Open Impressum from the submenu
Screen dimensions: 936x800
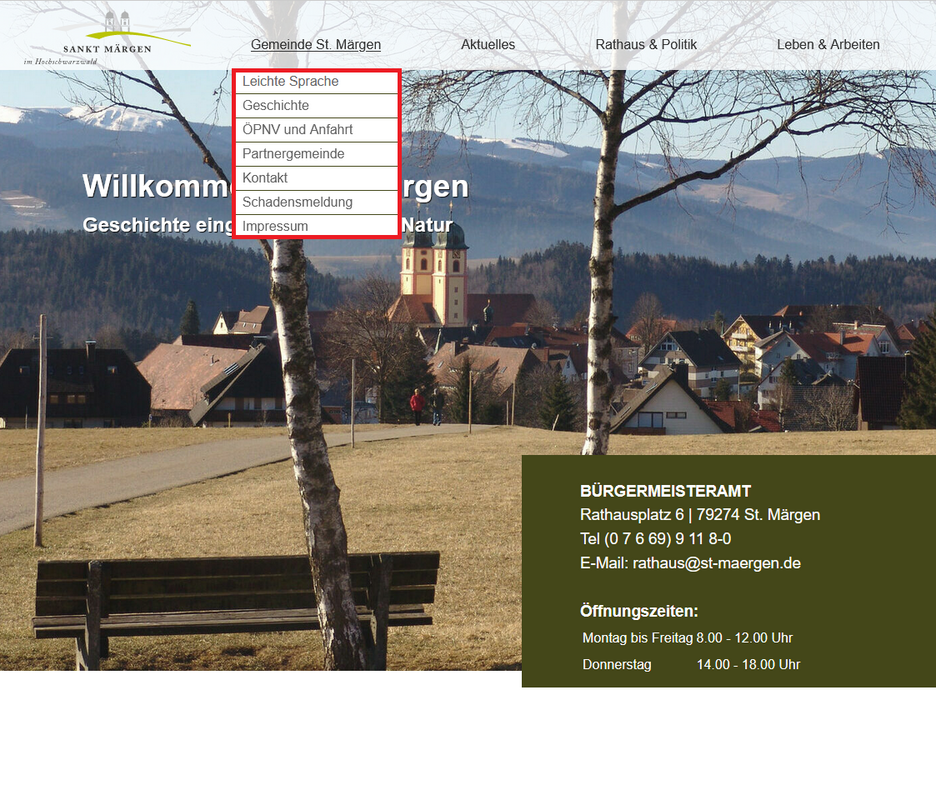(x=316, y=226)
